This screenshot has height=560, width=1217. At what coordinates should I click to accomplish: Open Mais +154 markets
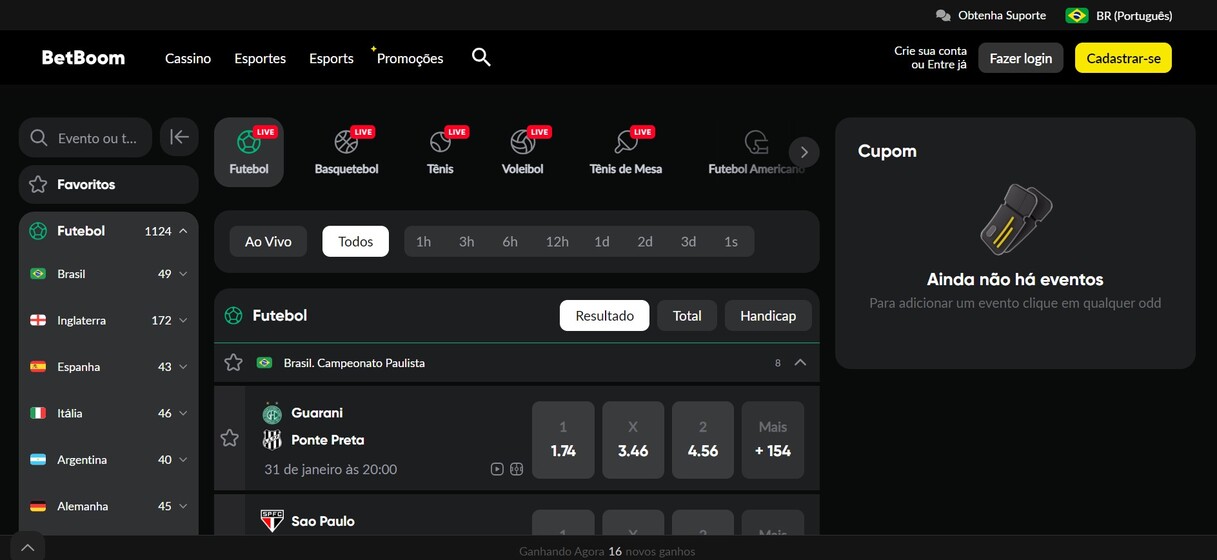click(773, 440)
